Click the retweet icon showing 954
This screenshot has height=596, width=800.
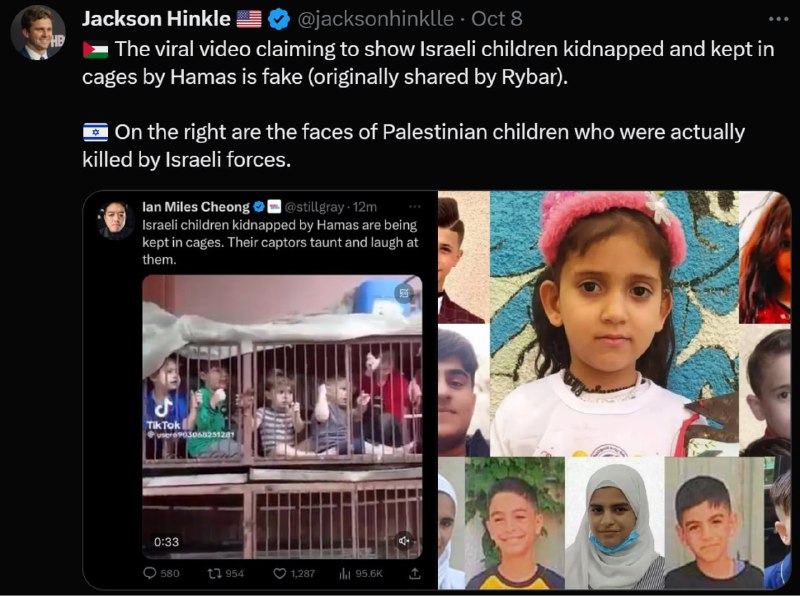click(x=214, y=573)
